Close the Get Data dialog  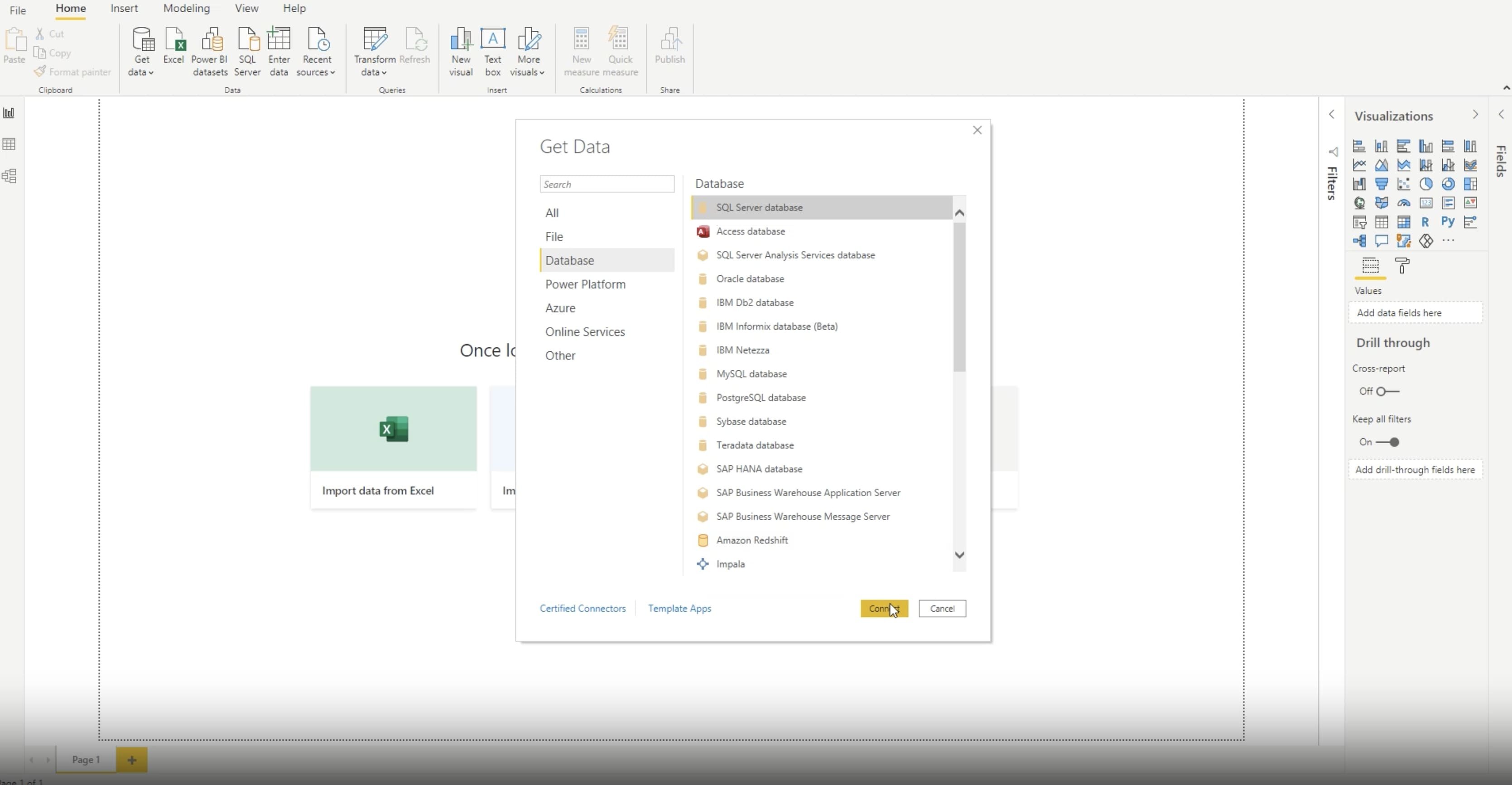978,130
